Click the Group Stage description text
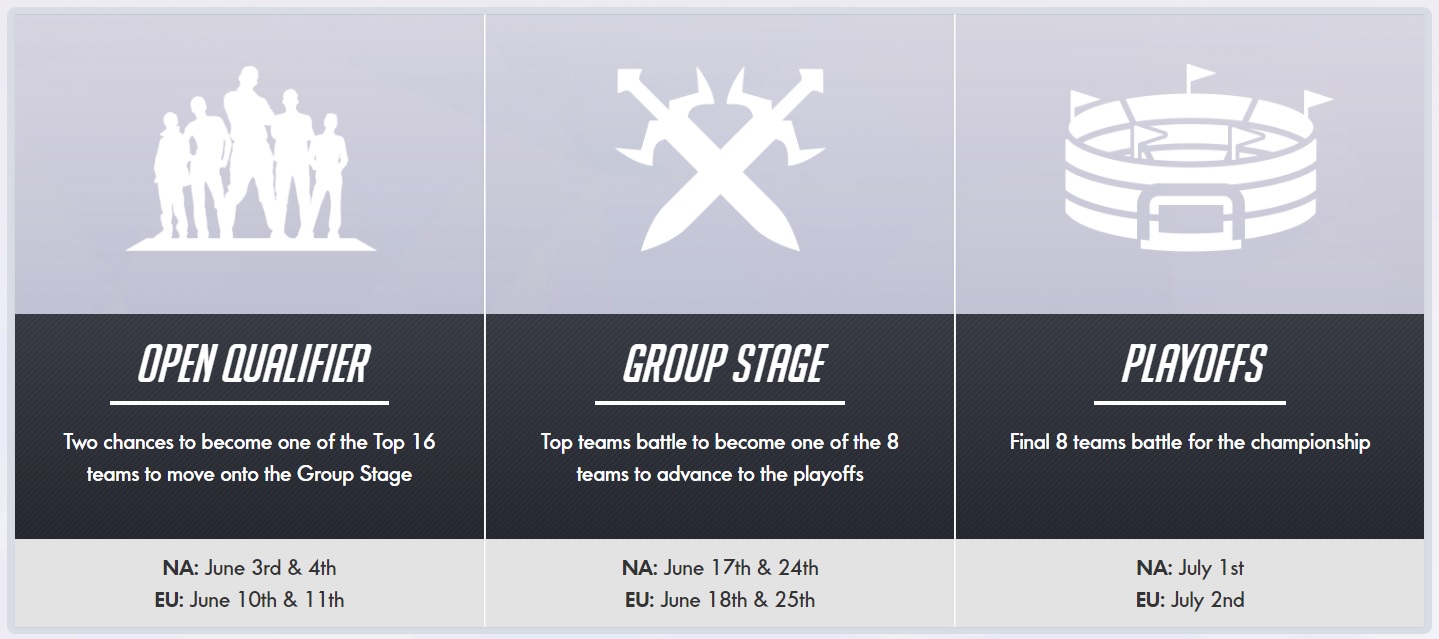 (x=720, y=457)
